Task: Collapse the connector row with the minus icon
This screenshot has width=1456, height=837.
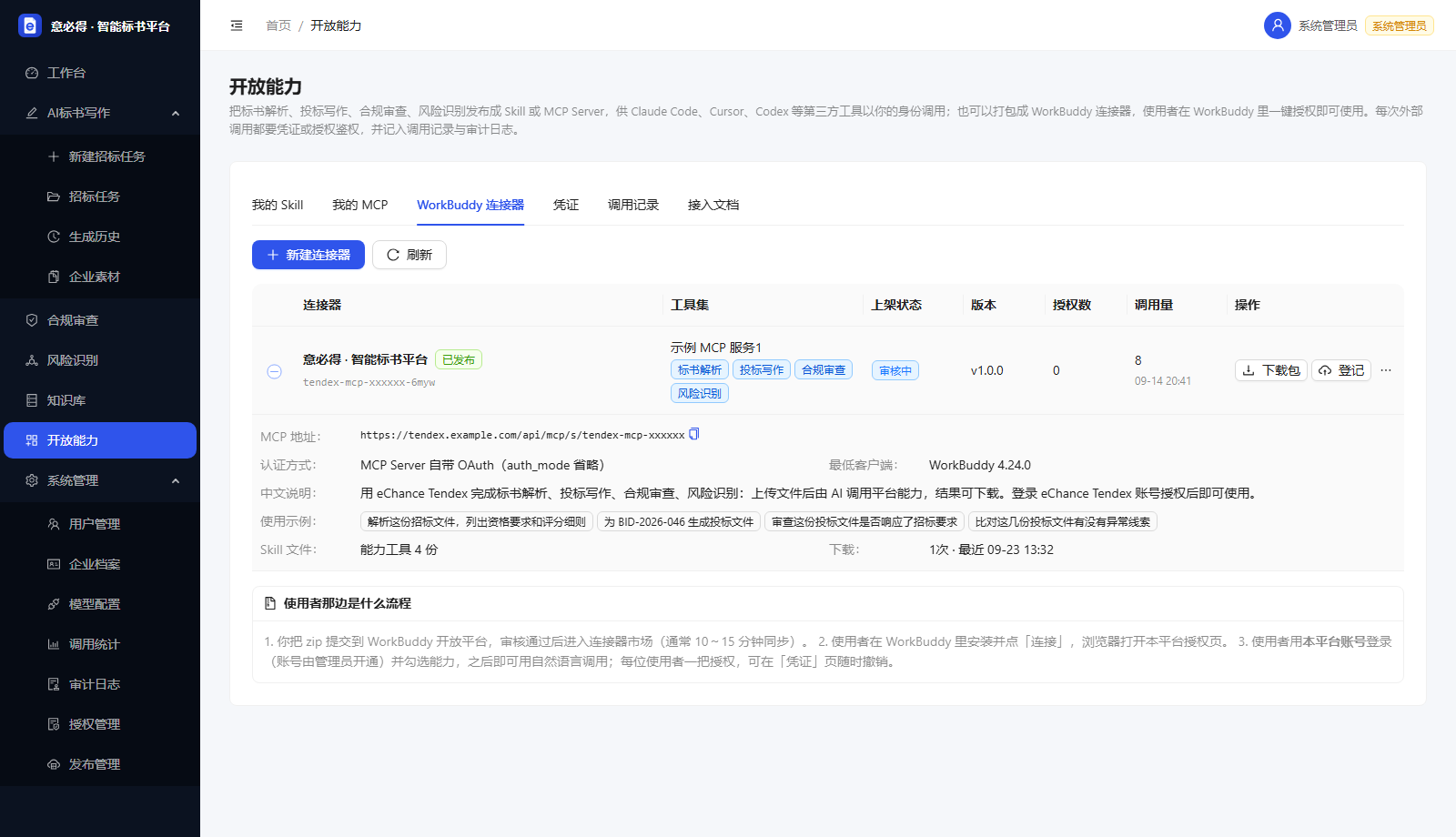Action: point(274,371)
